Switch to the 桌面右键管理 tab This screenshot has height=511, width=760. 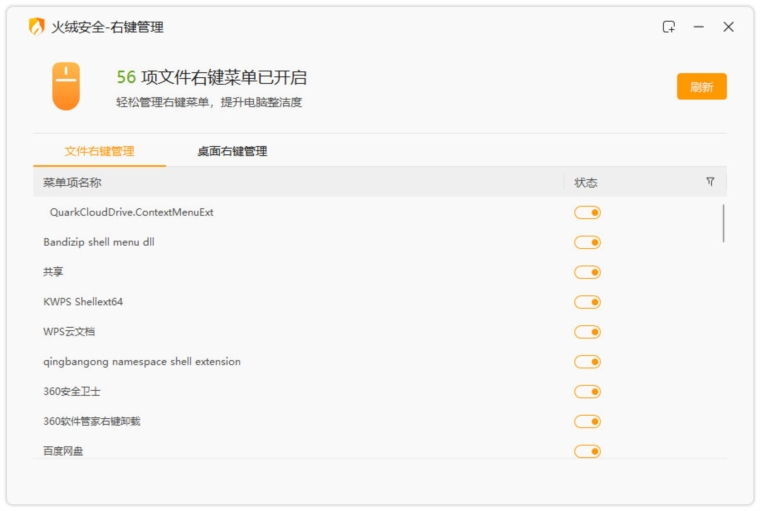(232, 151)
